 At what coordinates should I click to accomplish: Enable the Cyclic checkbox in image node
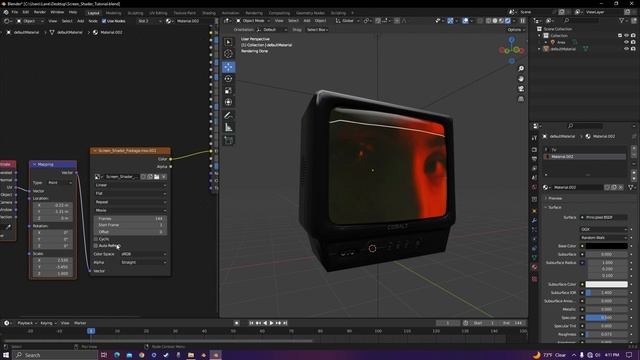coord(96,239)
